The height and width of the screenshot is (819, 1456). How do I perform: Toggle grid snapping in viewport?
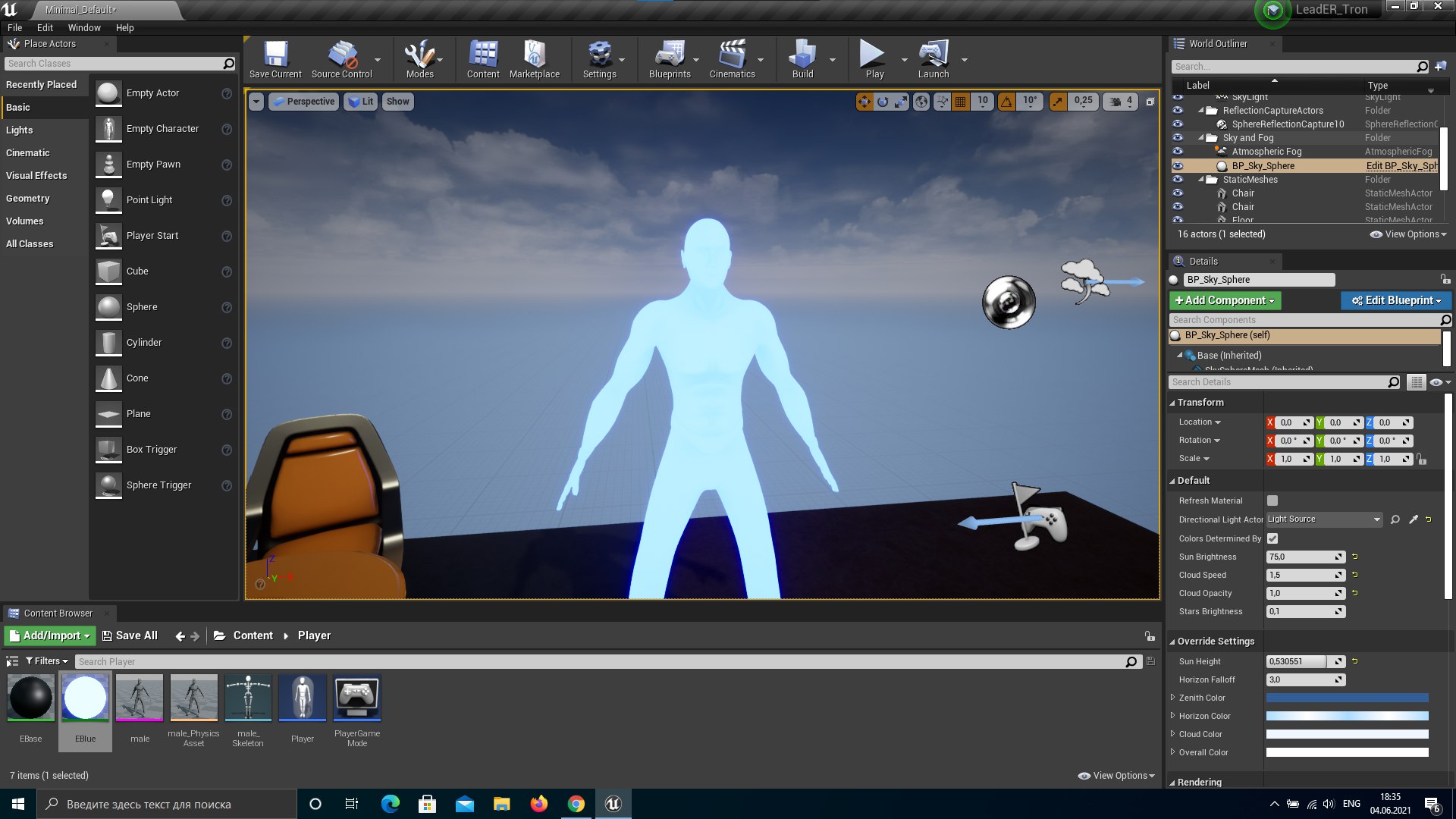click(x=960, y=101)
